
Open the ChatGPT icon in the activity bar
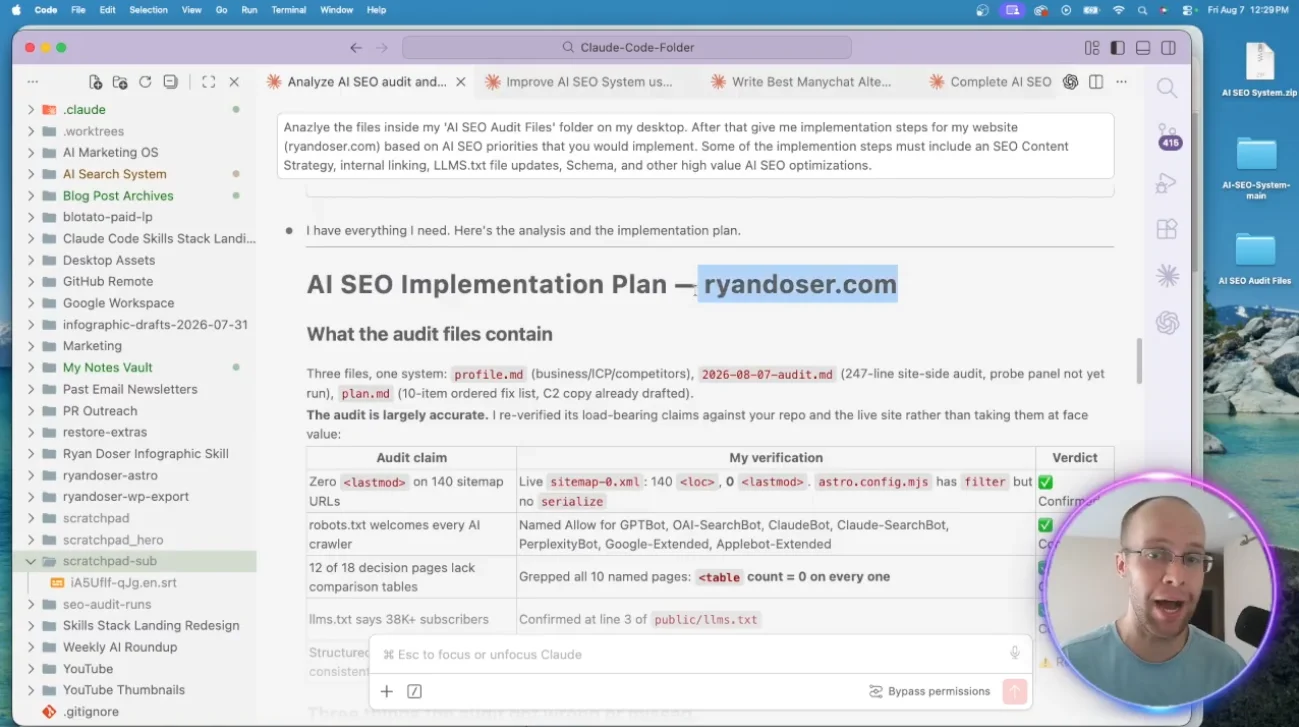[1167, 322]
